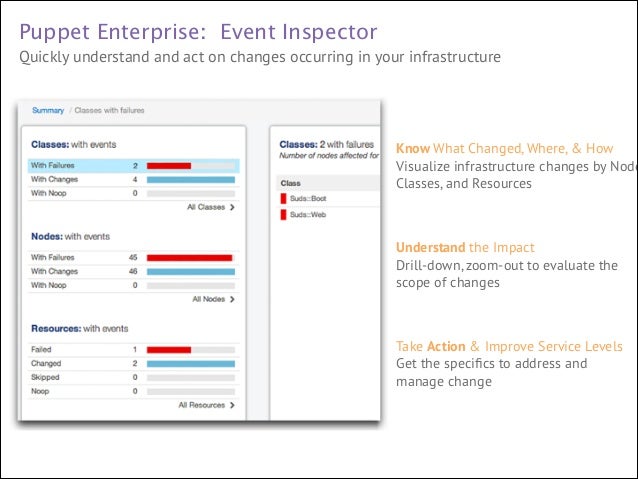Image resolution: width=638 pixels, height=479 pixels.
Task: Open the All Resources link
Action: pos(202,405)
